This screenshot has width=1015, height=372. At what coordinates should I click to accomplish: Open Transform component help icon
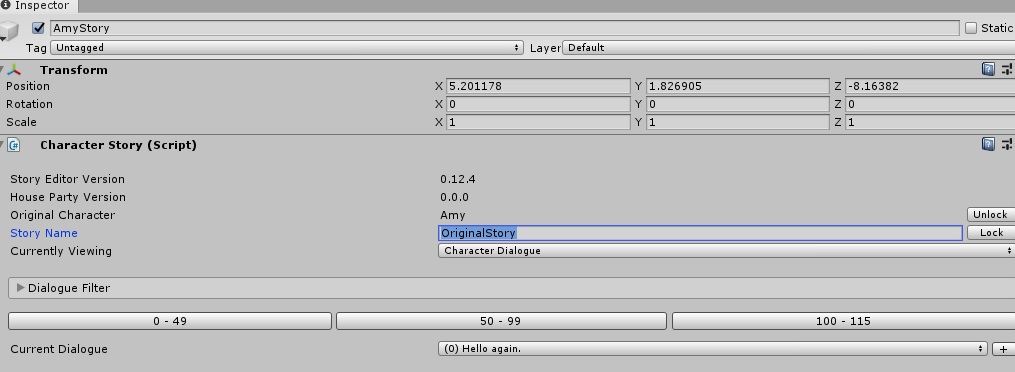[x=988, y=70]
